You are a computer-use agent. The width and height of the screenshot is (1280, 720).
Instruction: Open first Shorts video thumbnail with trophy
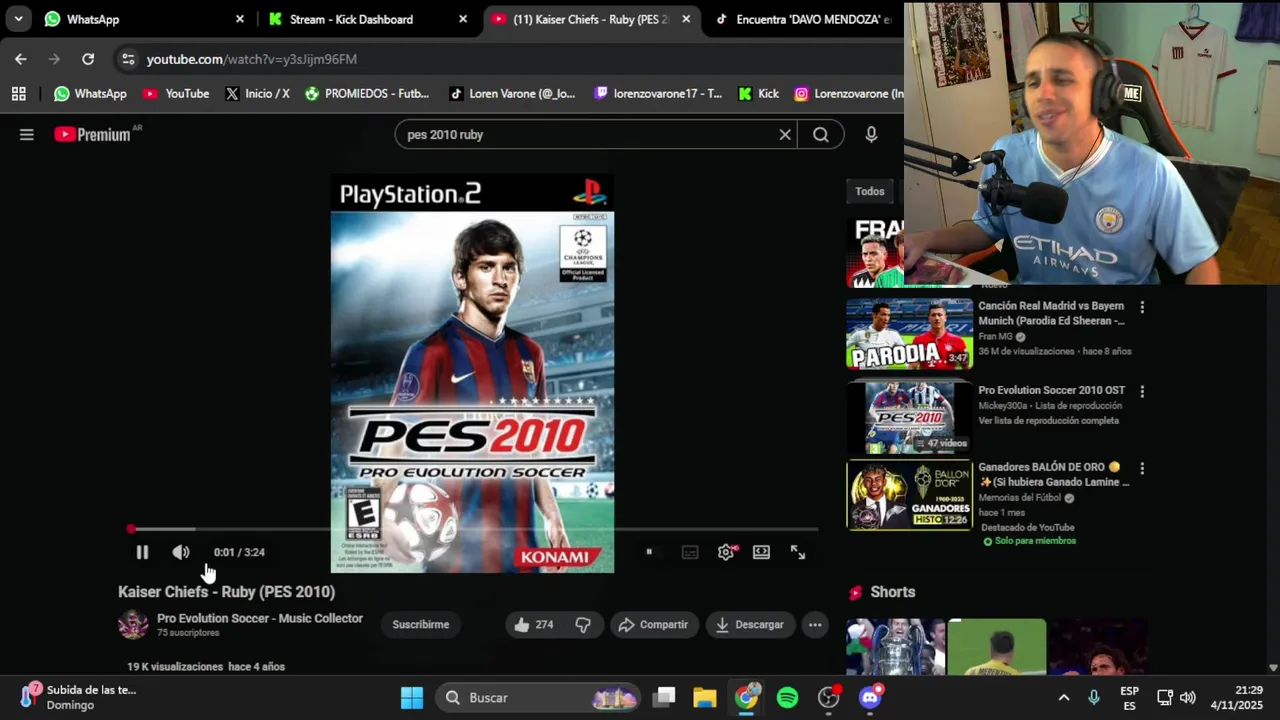click(x=895, y=647)
